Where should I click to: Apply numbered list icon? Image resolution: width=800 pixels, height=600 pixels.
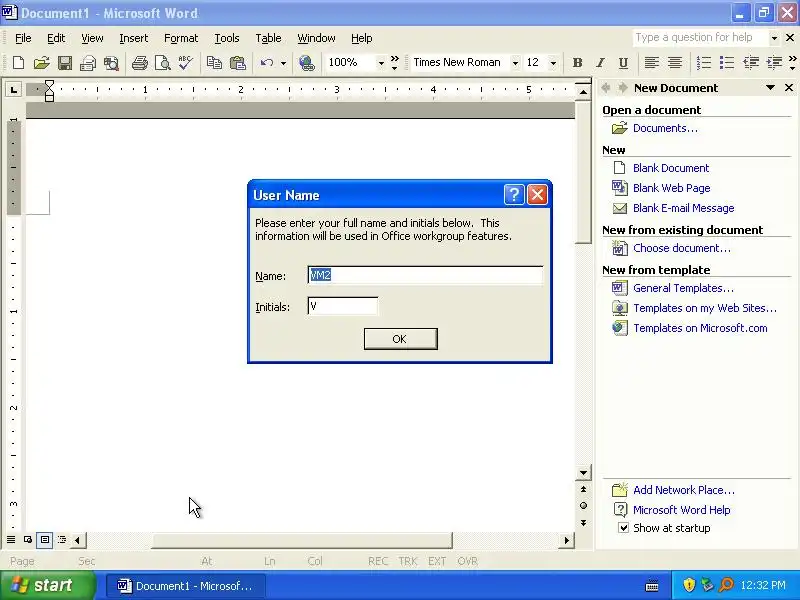click(704, 63)
